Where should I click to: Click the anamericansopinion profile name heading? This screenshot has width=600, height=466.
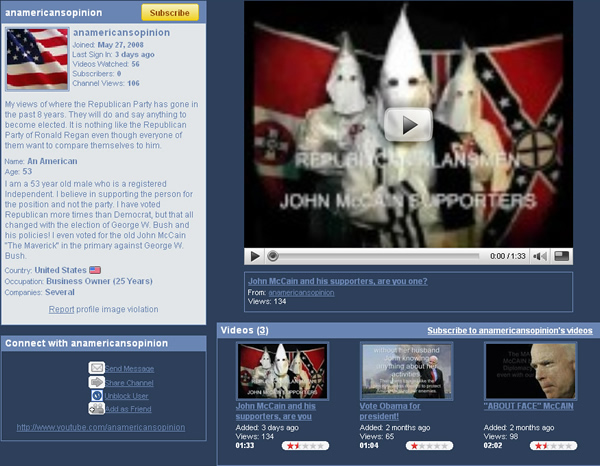pyautogui.click(x=121, y=33)
